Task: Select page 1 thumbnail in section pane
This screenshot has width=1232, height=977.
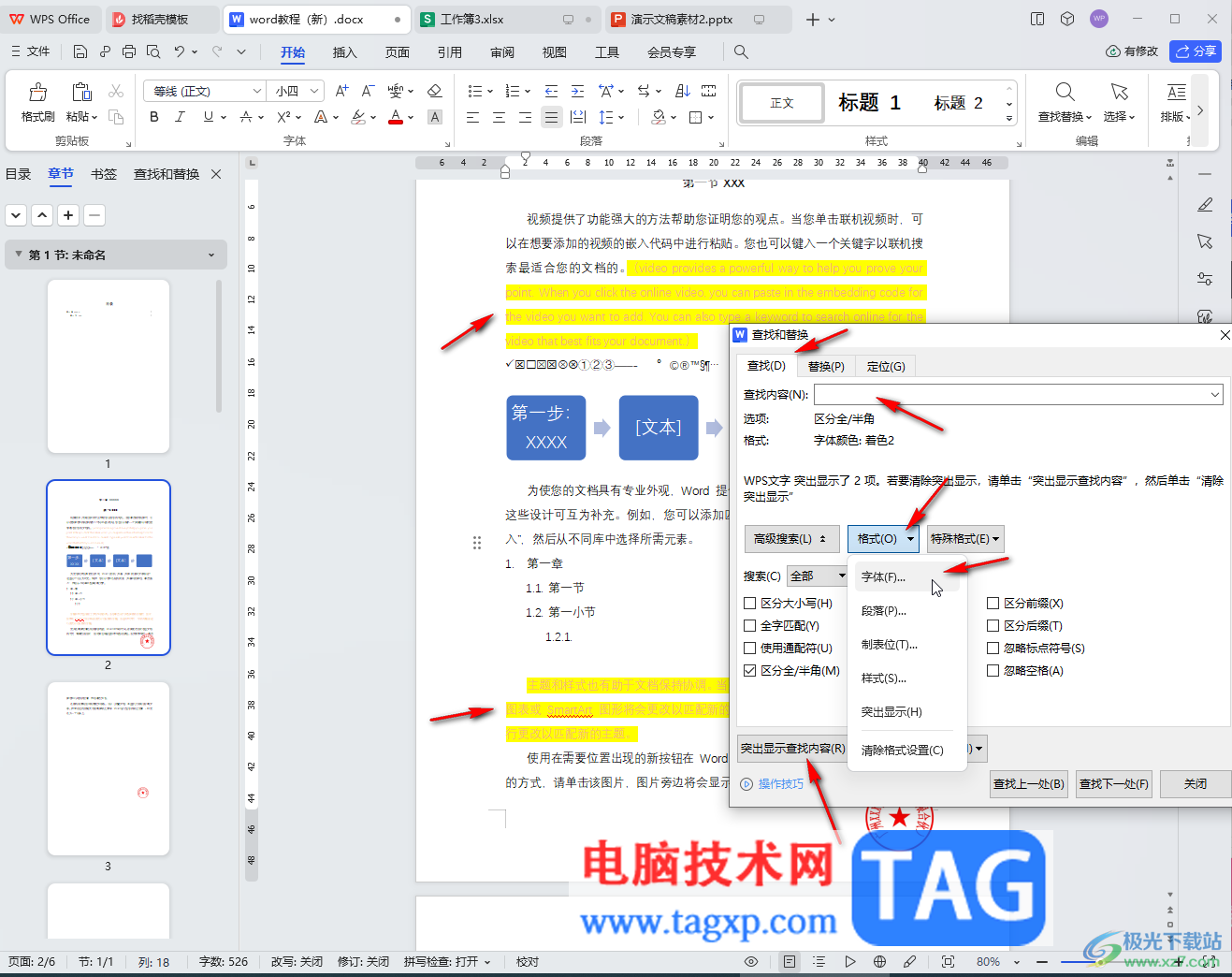Action: tap(109, 366)
